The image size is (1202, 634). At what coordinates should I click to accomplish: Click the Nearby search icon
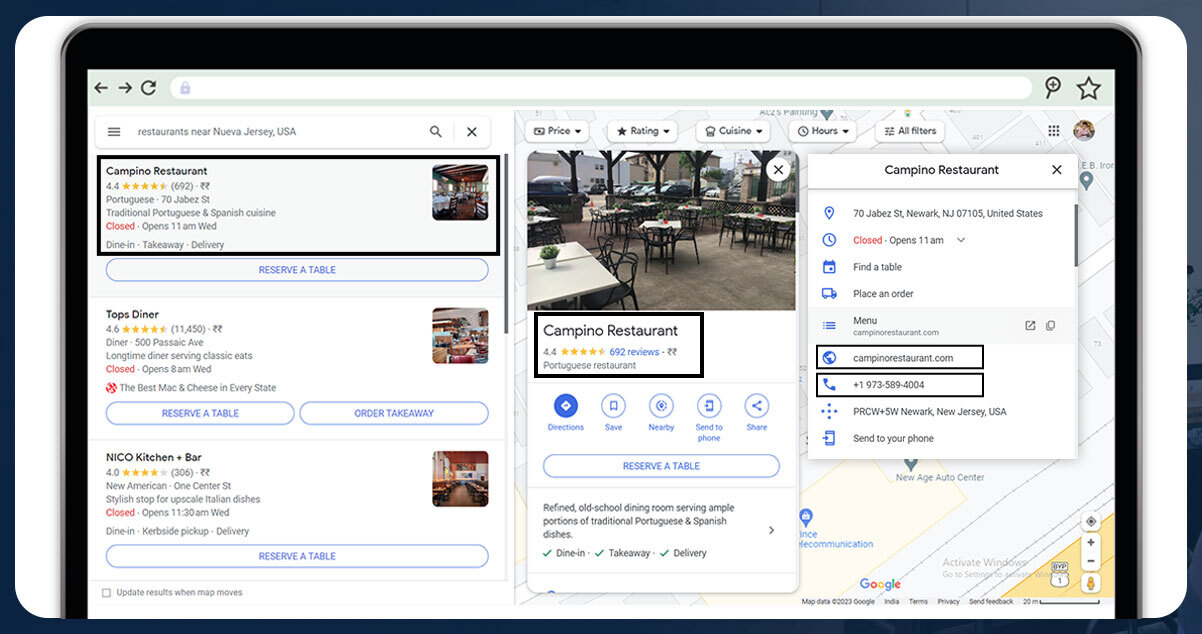click(x=661, y=406)
